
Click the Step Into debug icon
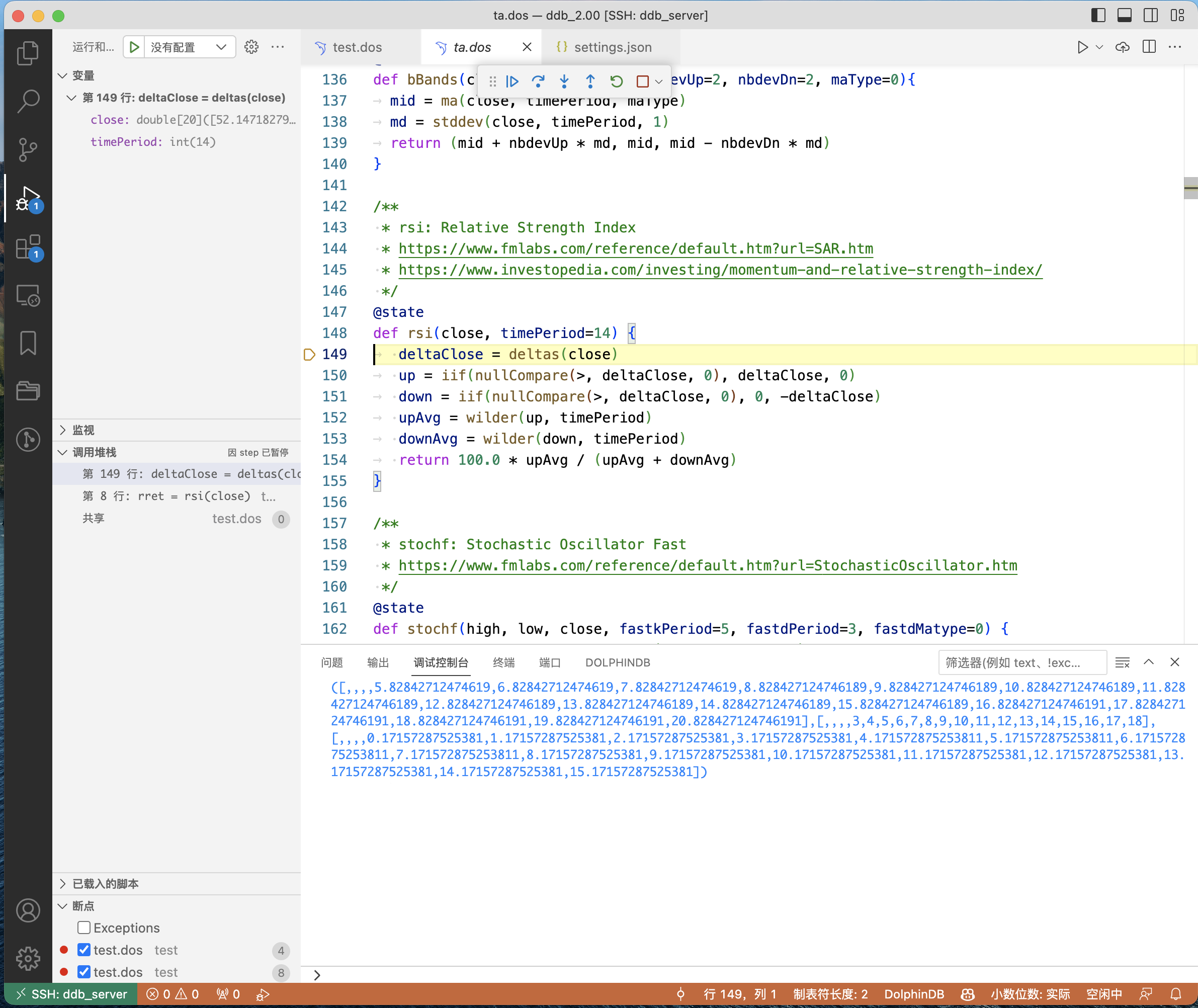tap(564, 81)
